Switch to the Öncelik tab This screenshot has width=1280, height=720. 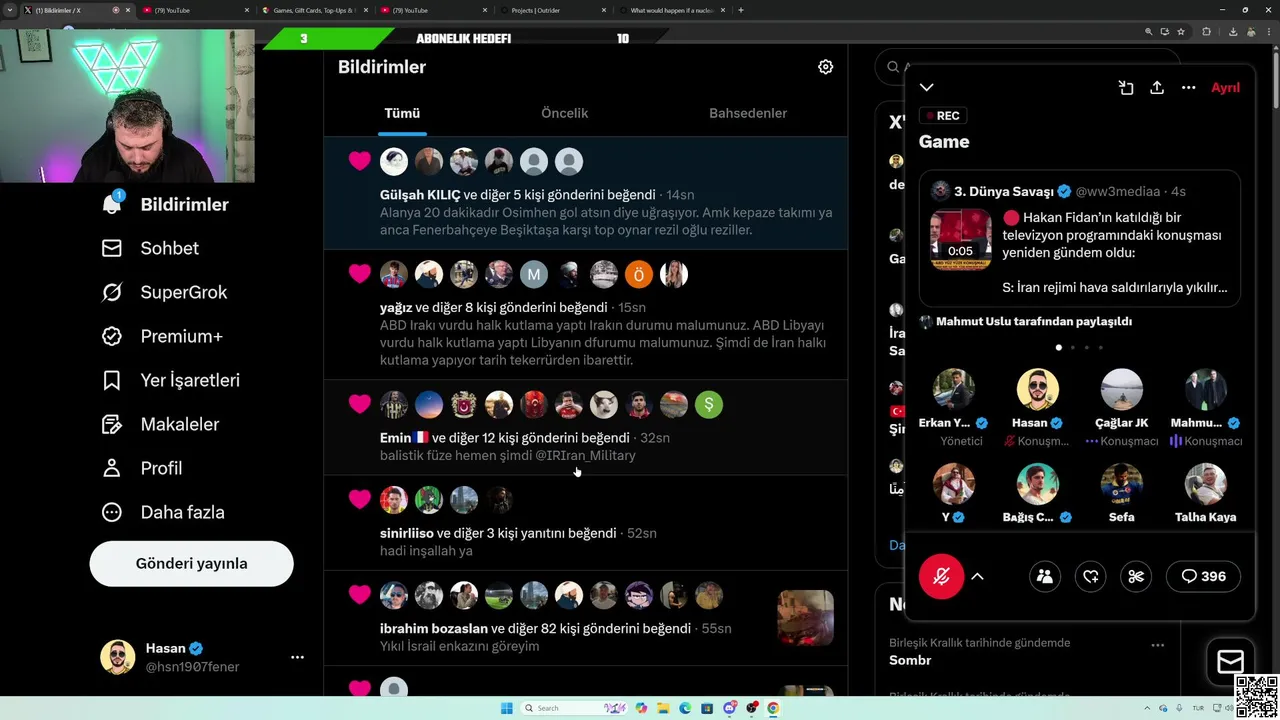click(564, 113)
